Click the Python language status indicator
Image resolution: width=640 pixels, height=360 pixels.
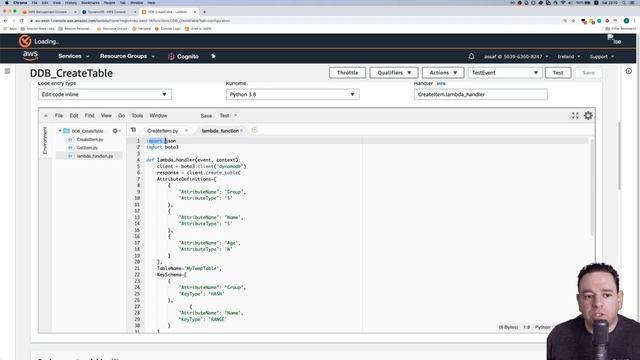pos(542,327)
